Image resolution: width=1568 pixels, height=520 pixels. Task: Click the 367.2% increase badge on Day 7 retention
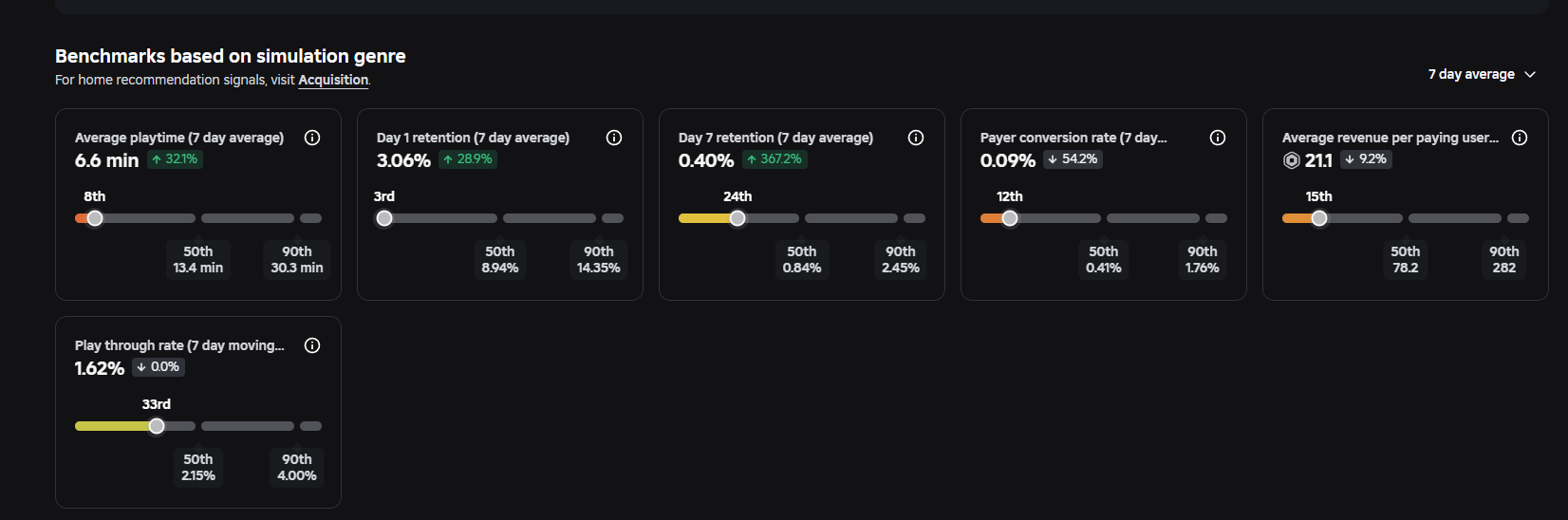point(775,159)
